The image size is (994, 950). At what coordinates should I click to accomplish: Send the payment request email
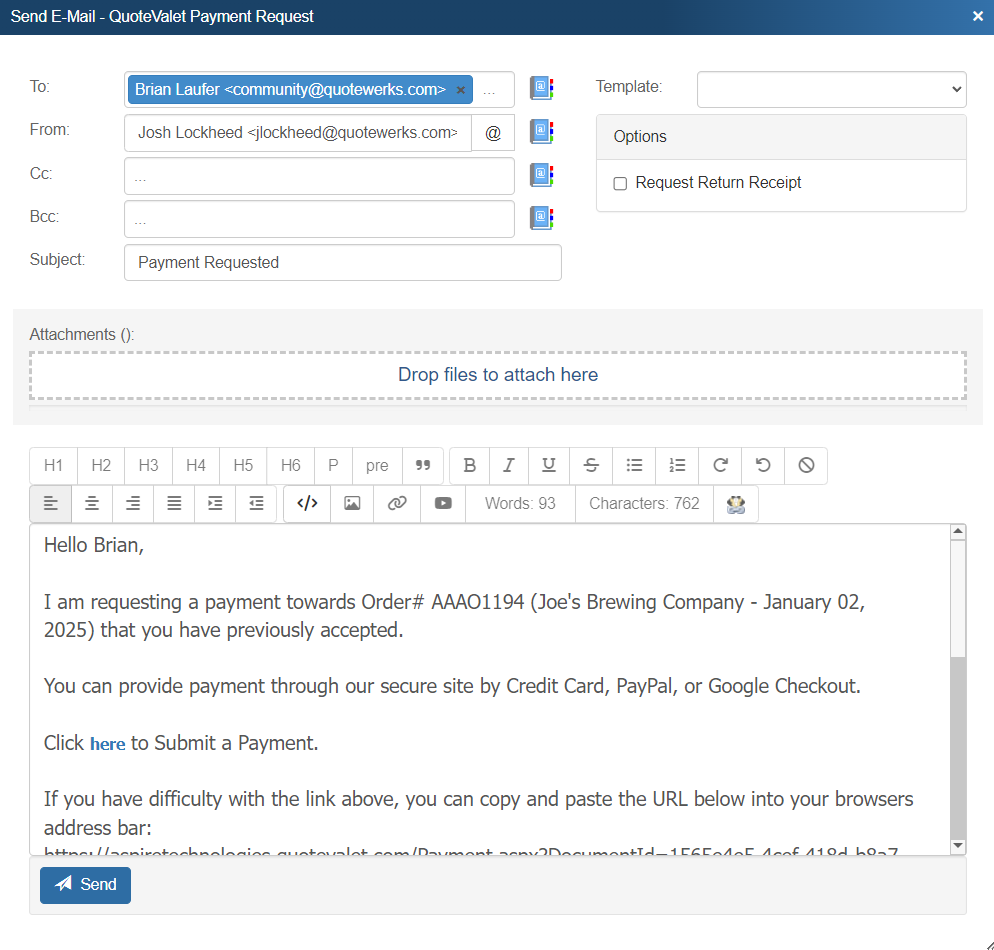point(86,885)
